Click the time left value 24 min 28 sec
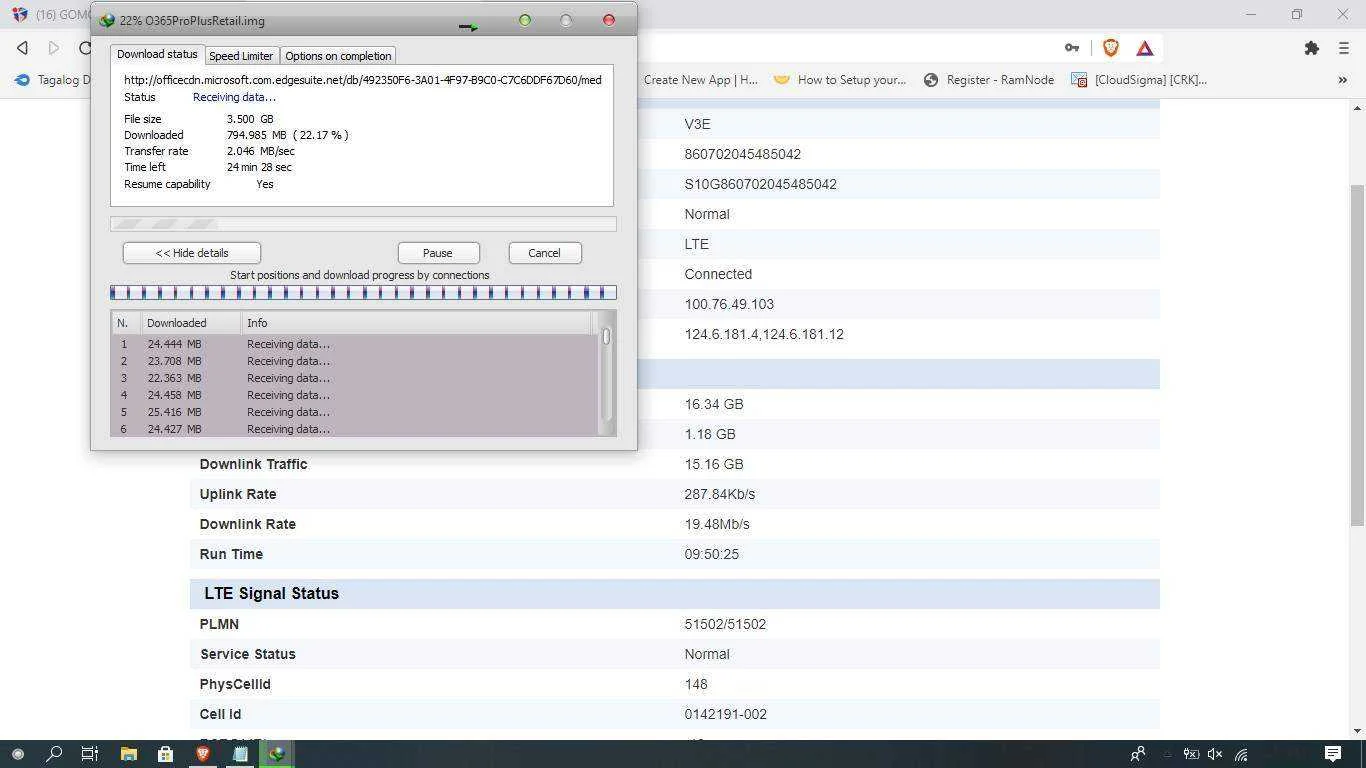 pos(259,167)
